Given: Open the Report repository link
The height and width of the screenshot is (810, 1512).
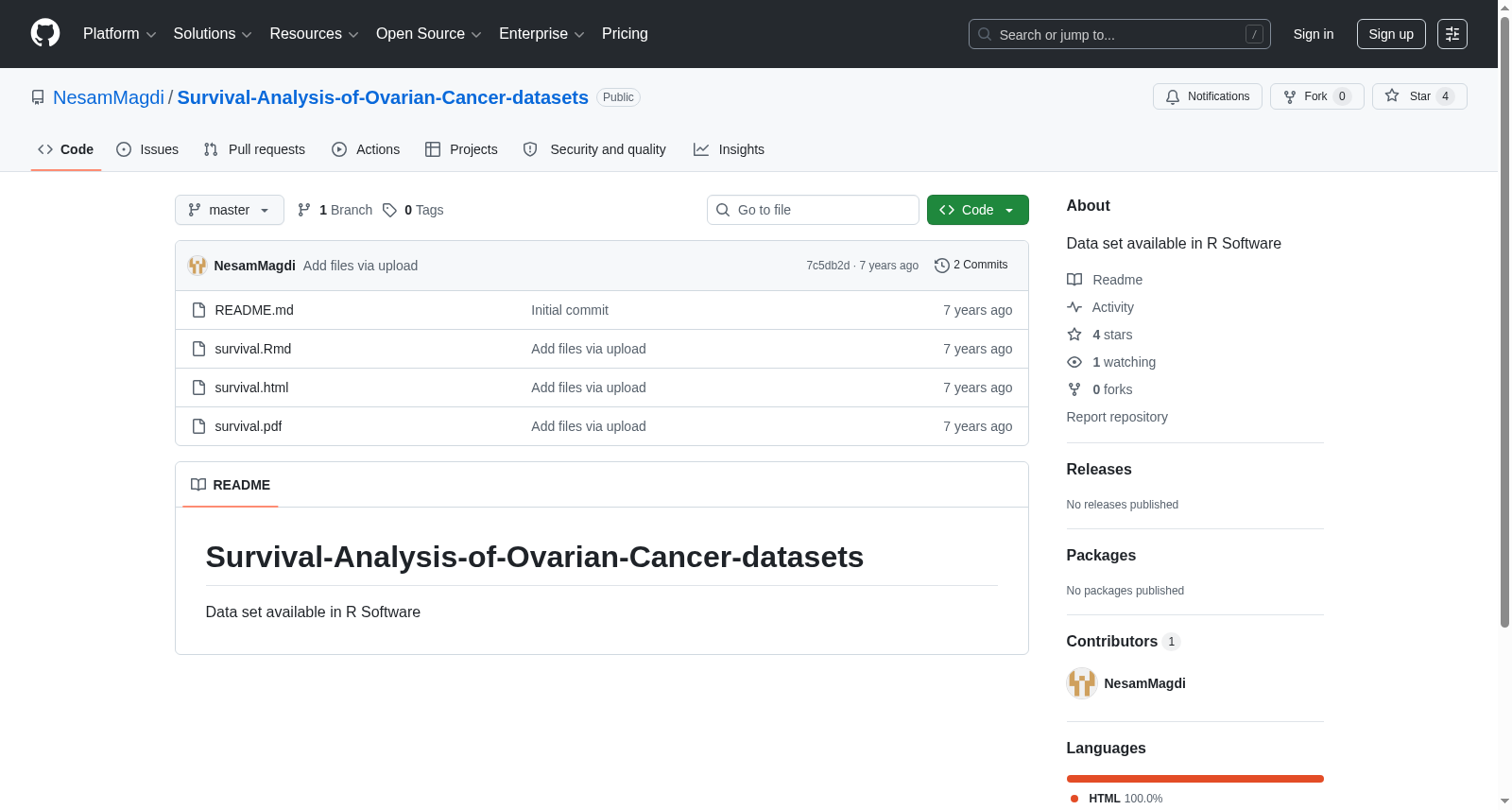Looking at the screenshot, I should pos(1117,417).
